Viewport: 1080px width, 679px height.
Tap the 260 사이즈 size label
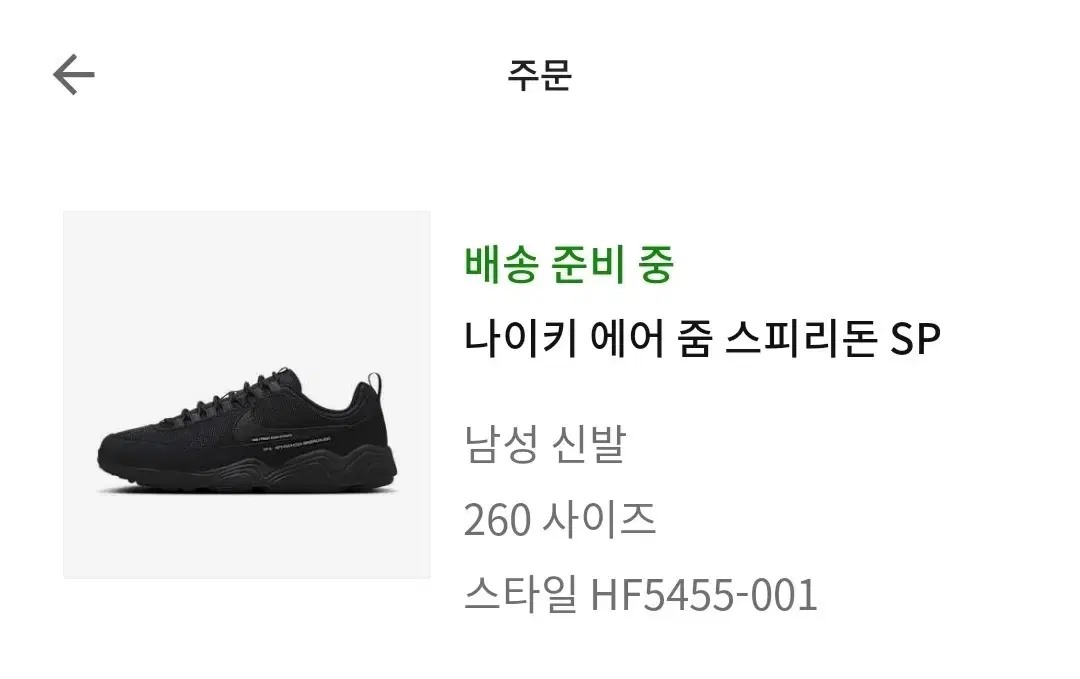coord(559,519)
